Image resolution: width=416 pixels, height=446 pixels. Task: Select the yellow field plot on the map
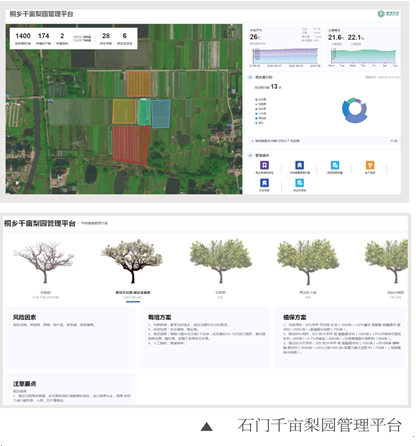point(124,112)
